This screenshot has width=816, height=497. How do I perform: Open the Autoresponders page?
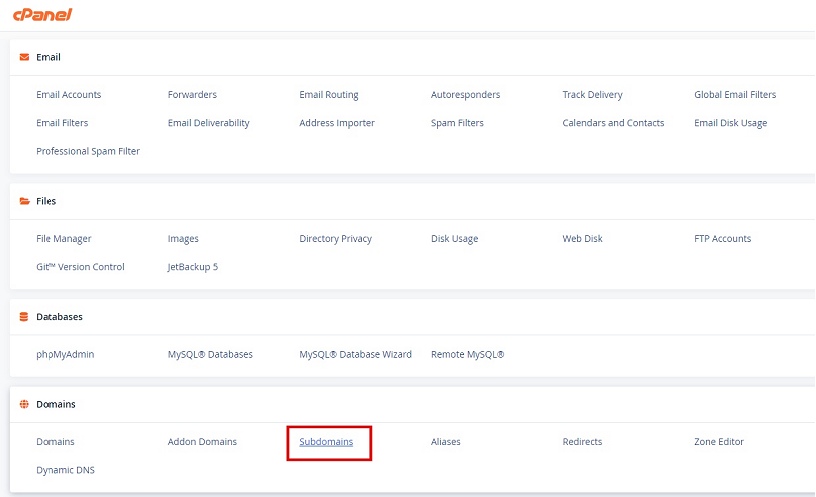(x=465, y=95)
